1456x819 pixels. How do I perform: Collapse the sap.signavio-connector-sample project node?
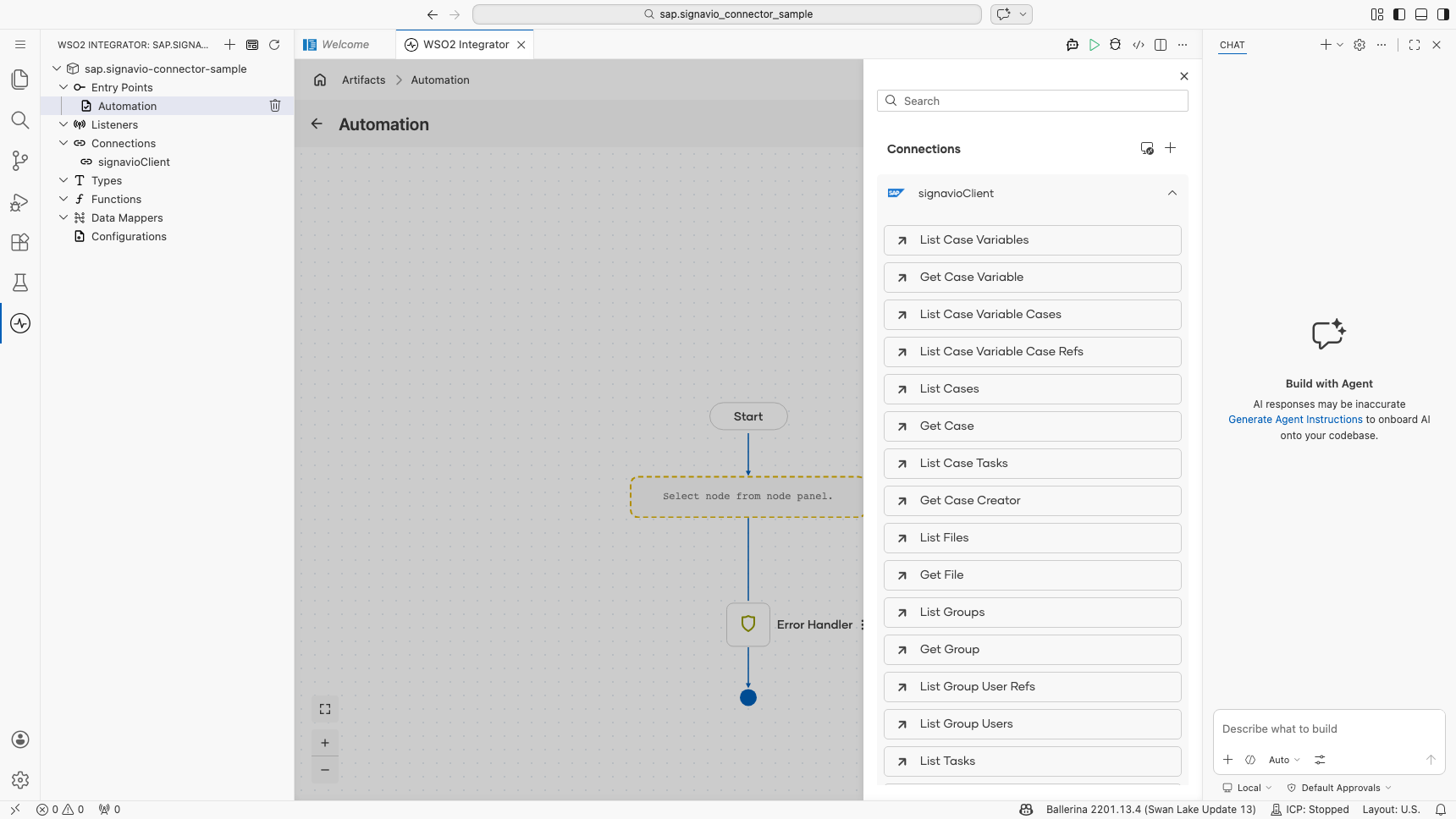pos(57,69)
